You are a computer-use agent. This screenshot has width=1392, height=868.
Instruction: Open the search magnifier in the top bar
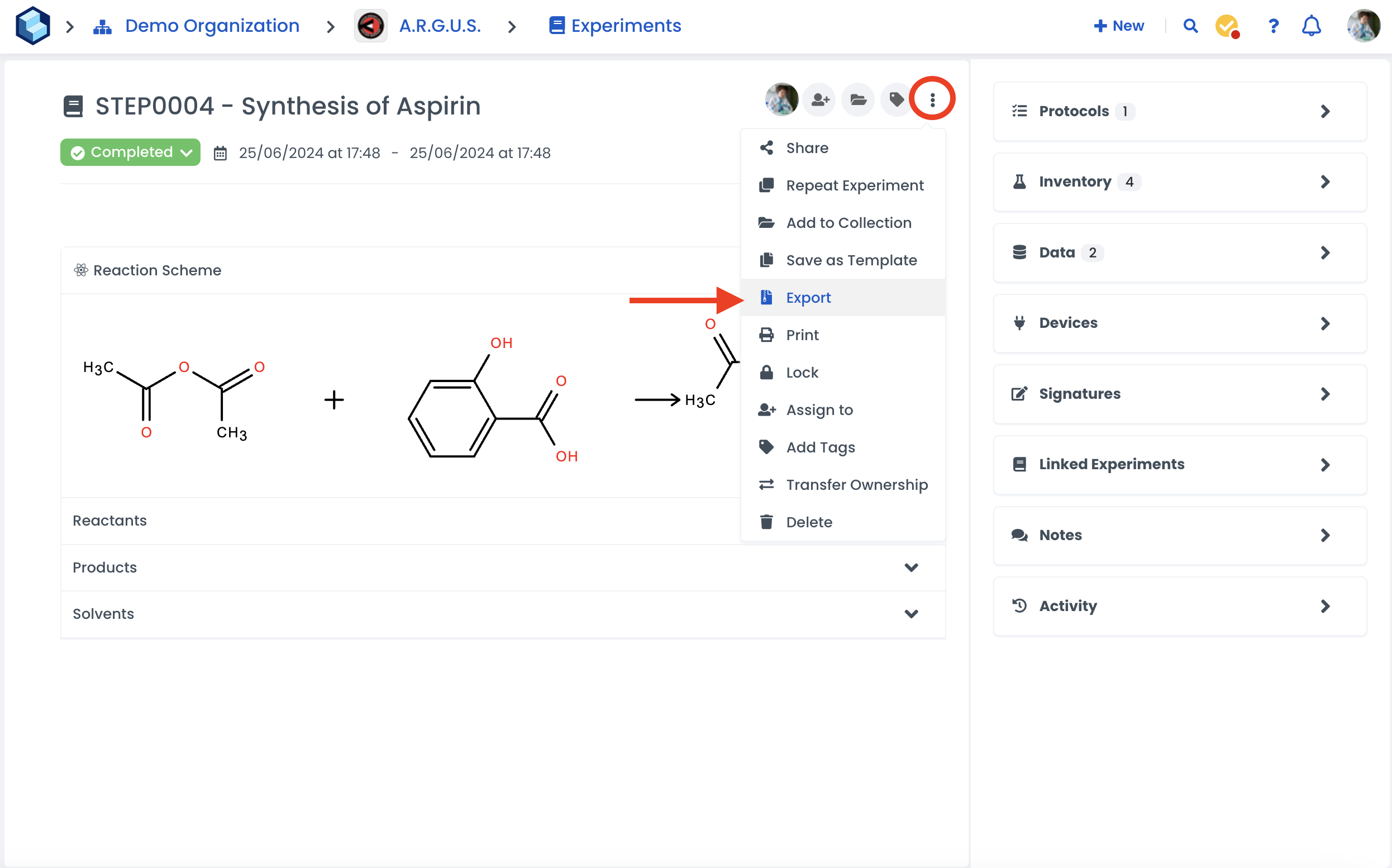(1190, 26)
